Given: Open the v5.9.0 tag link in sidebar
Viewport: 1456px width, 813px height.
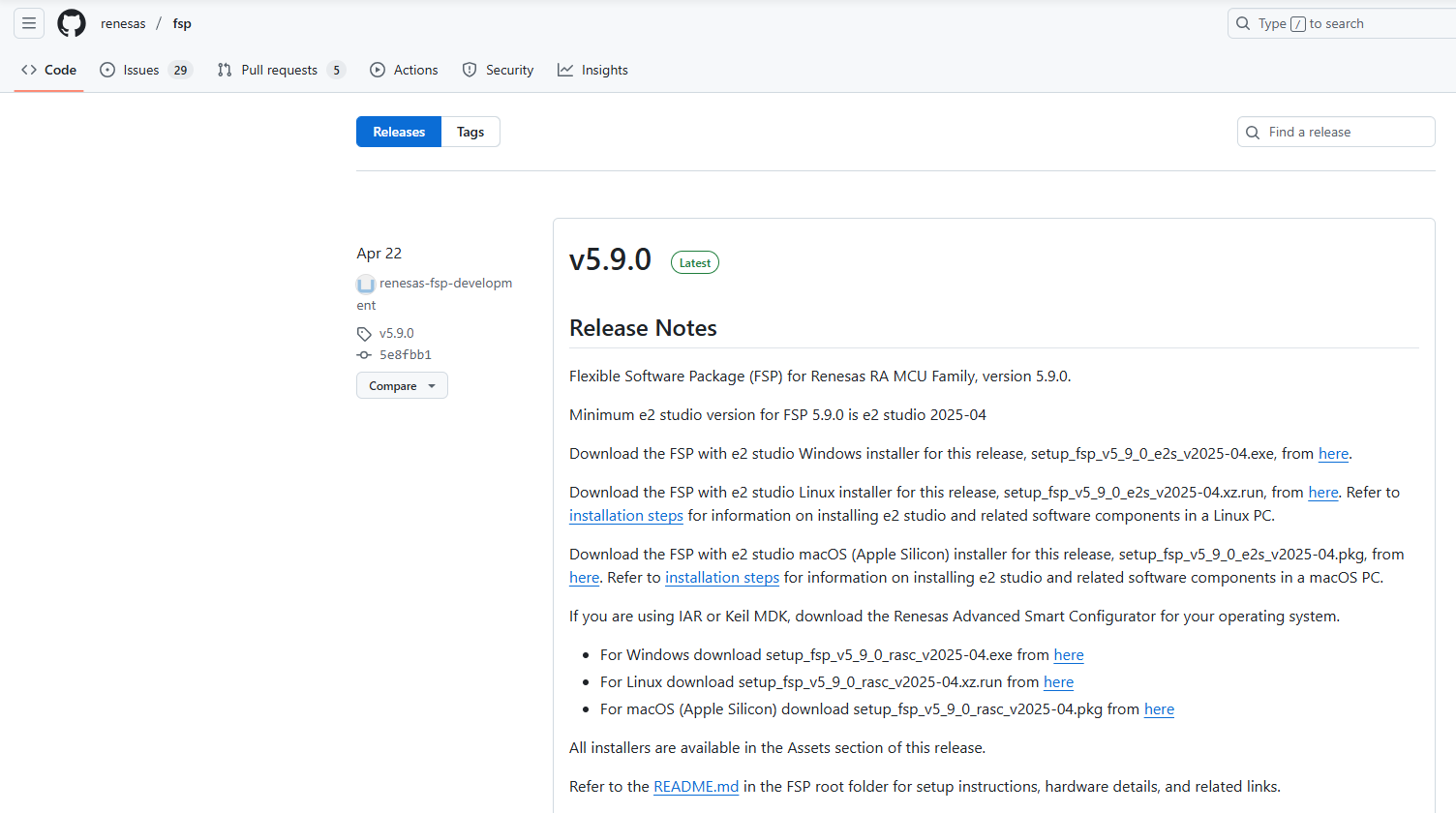Looking at the screenshot, I should click(396, 333).
